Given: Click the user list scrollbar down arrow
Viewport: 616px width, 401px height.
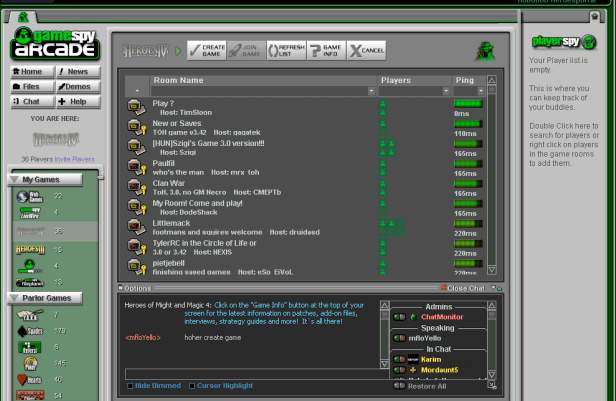Looking at the screenshot, I should (492, 374).
